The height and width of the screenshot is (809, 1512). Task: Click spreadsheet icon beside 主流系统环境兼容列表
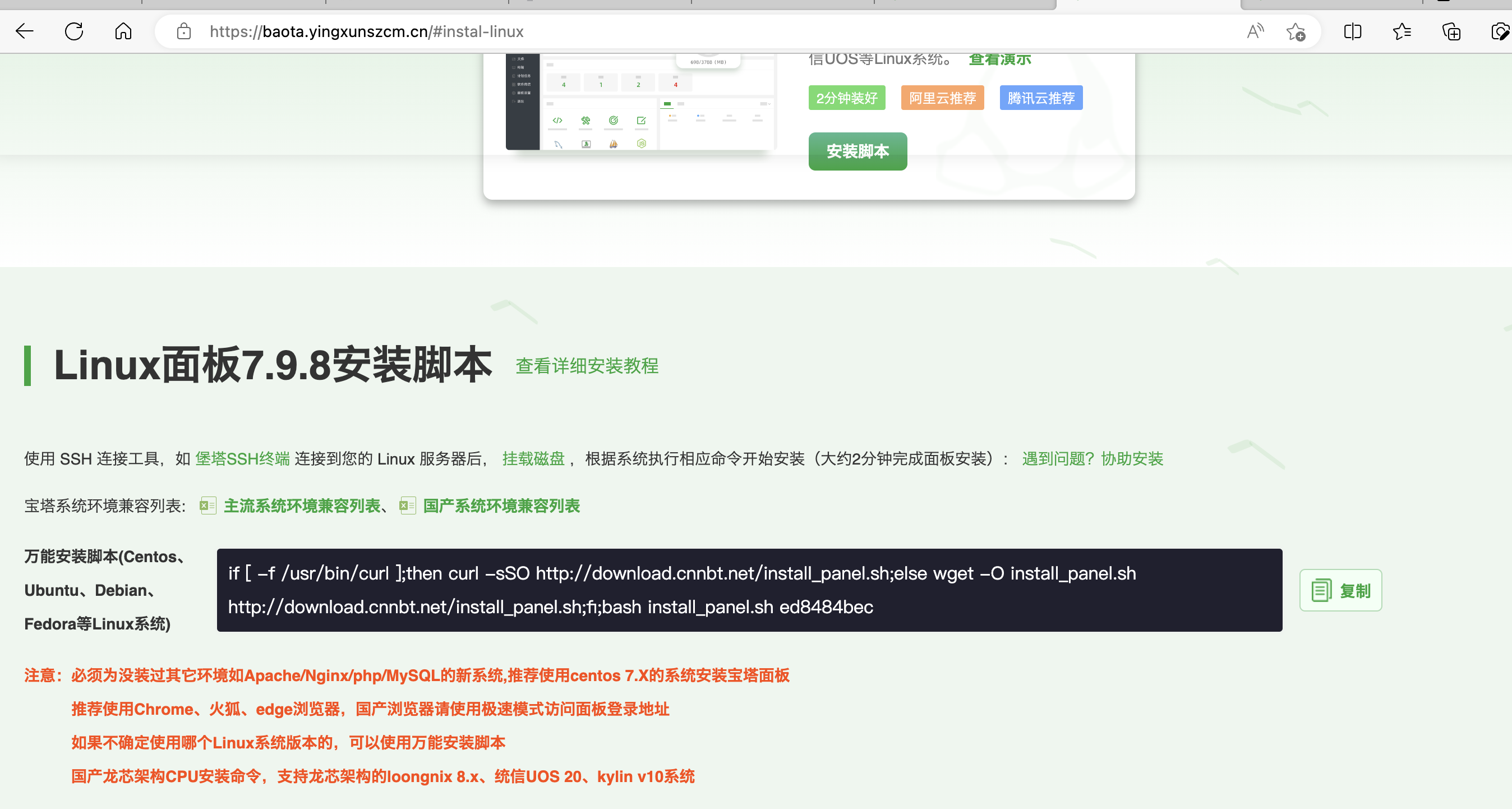208,505
